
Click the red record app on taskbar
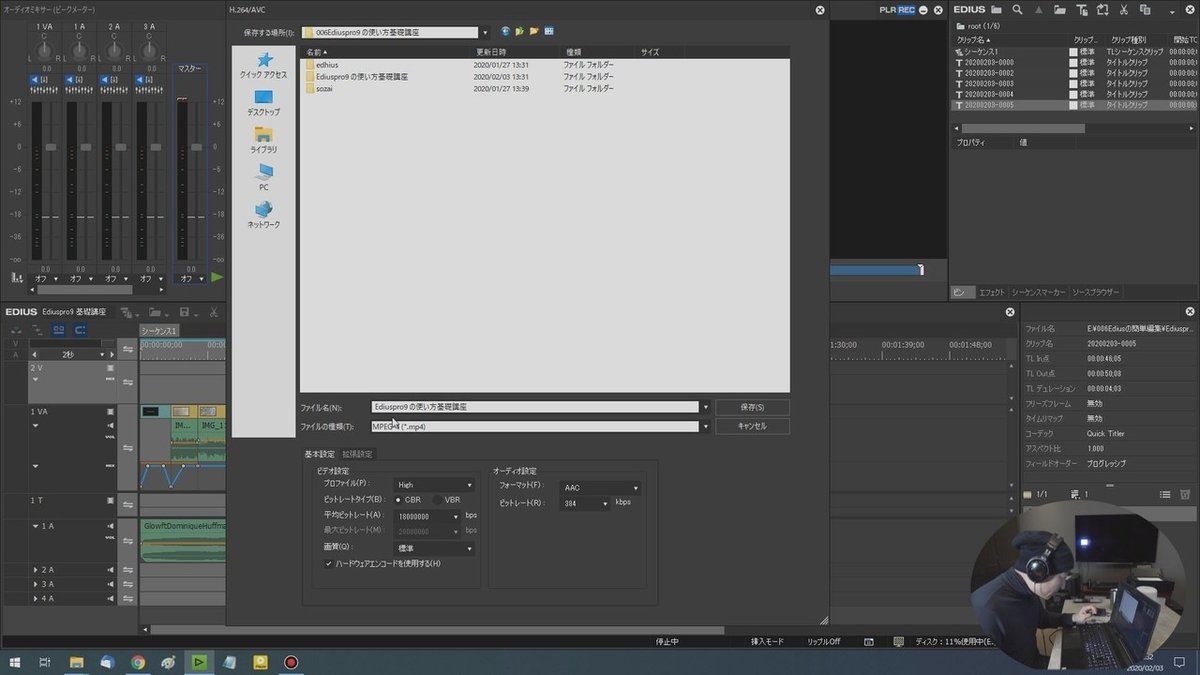(x=291, y=662)
